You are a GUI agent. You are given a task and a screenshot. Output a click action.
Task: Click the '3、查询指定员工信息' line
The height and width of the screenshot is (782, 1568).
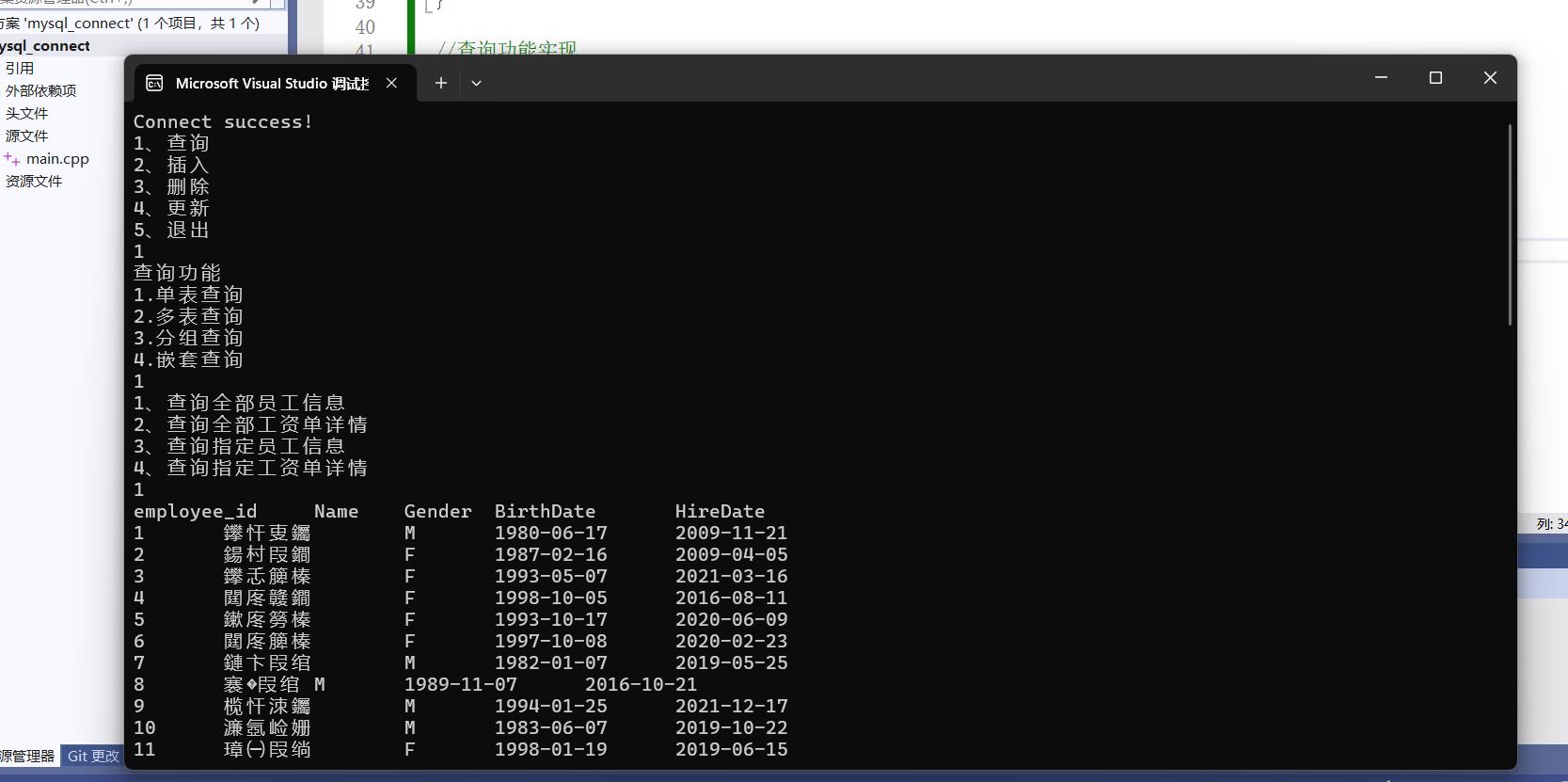pyautogui.click(x=239, y=446)
